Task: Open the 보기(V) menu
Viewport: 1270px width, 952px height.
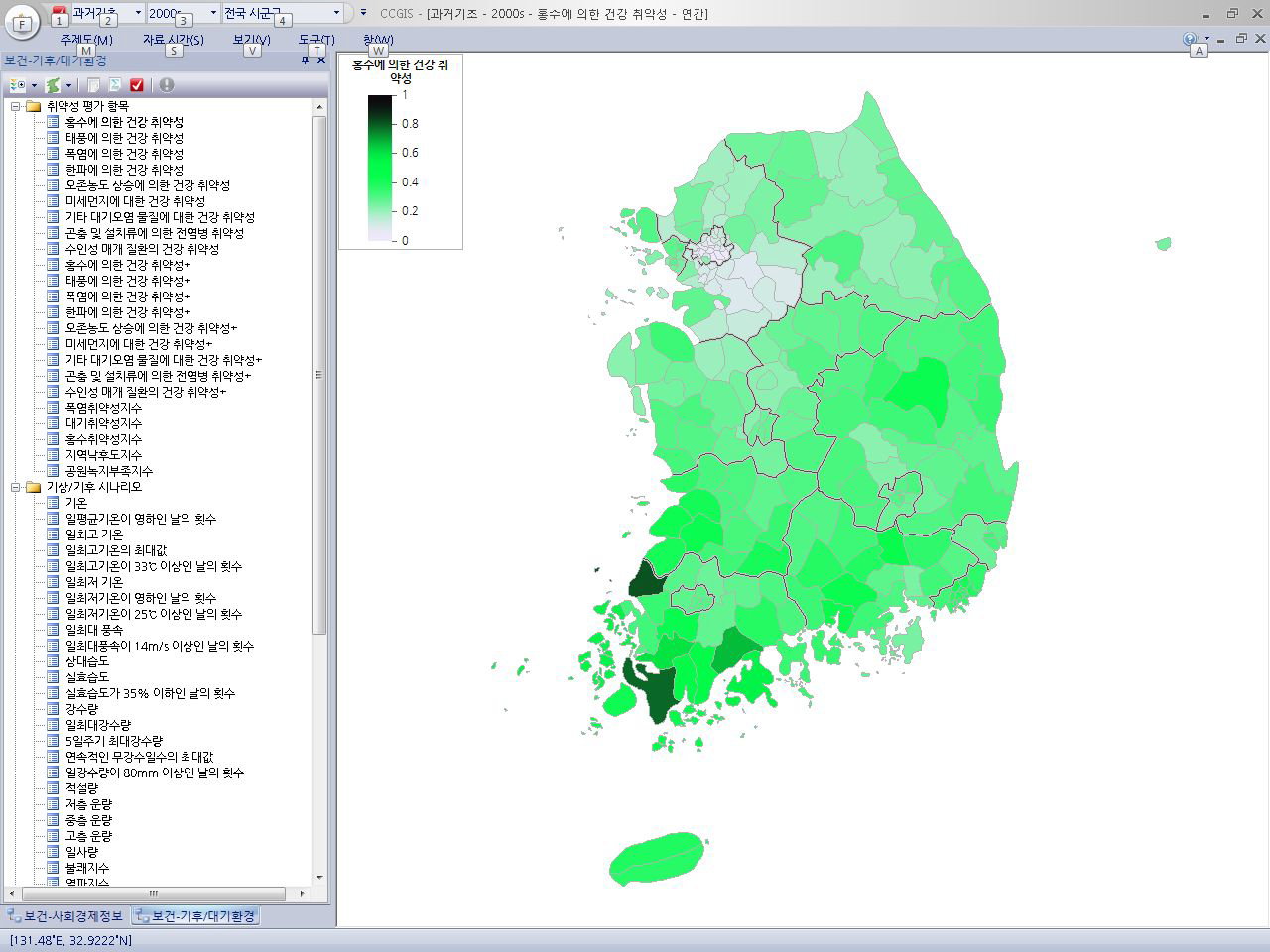Action: [252, 40]
